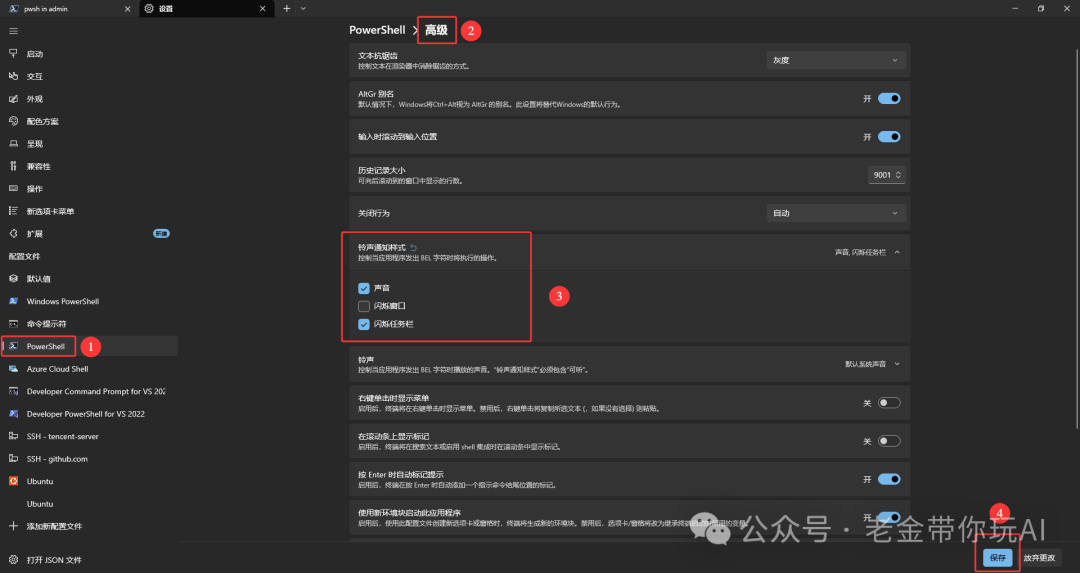The width and height of the screenshot is (1080, 573).
Task: Check the 闪烁窗口 checkbox
Action: pos(364,306)
